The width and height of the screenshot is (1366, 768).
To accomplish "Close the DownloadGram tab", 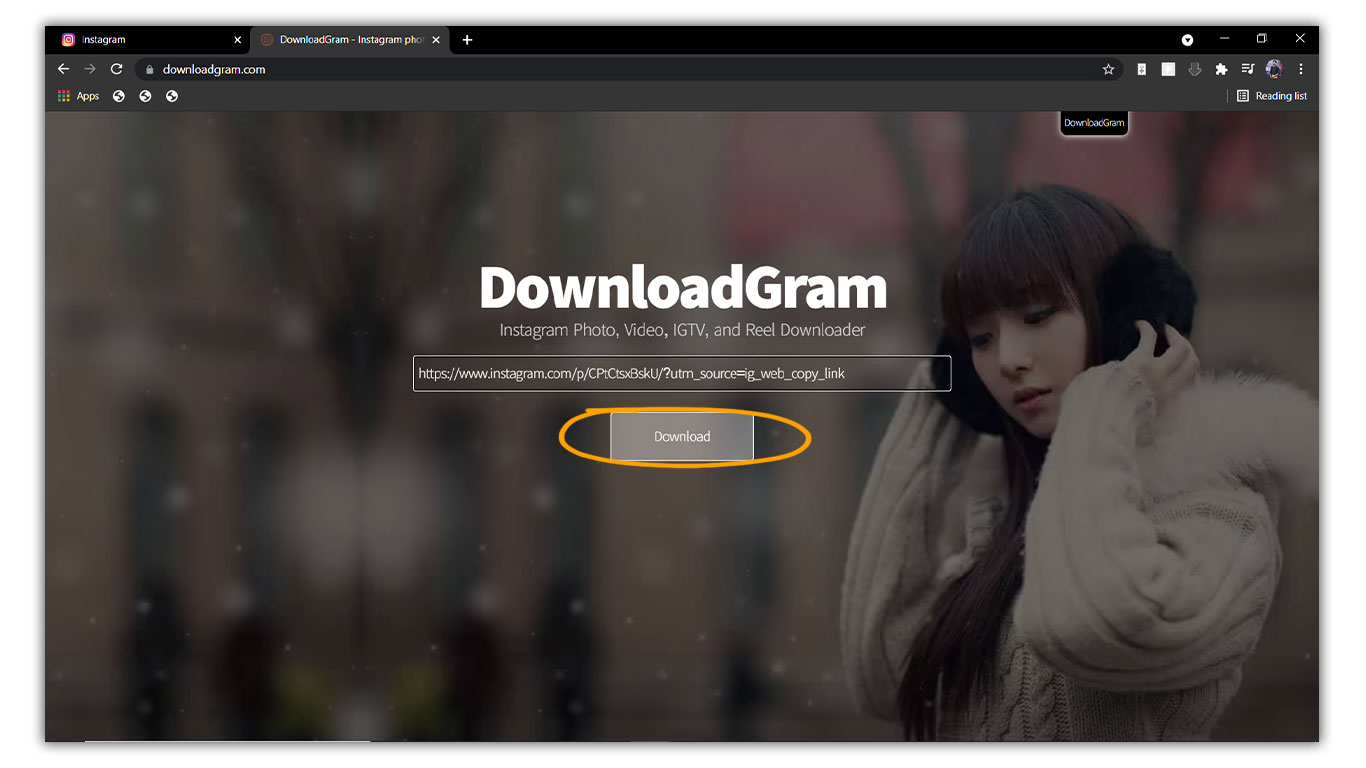I will pyautogui.click(x=436, y=40).
